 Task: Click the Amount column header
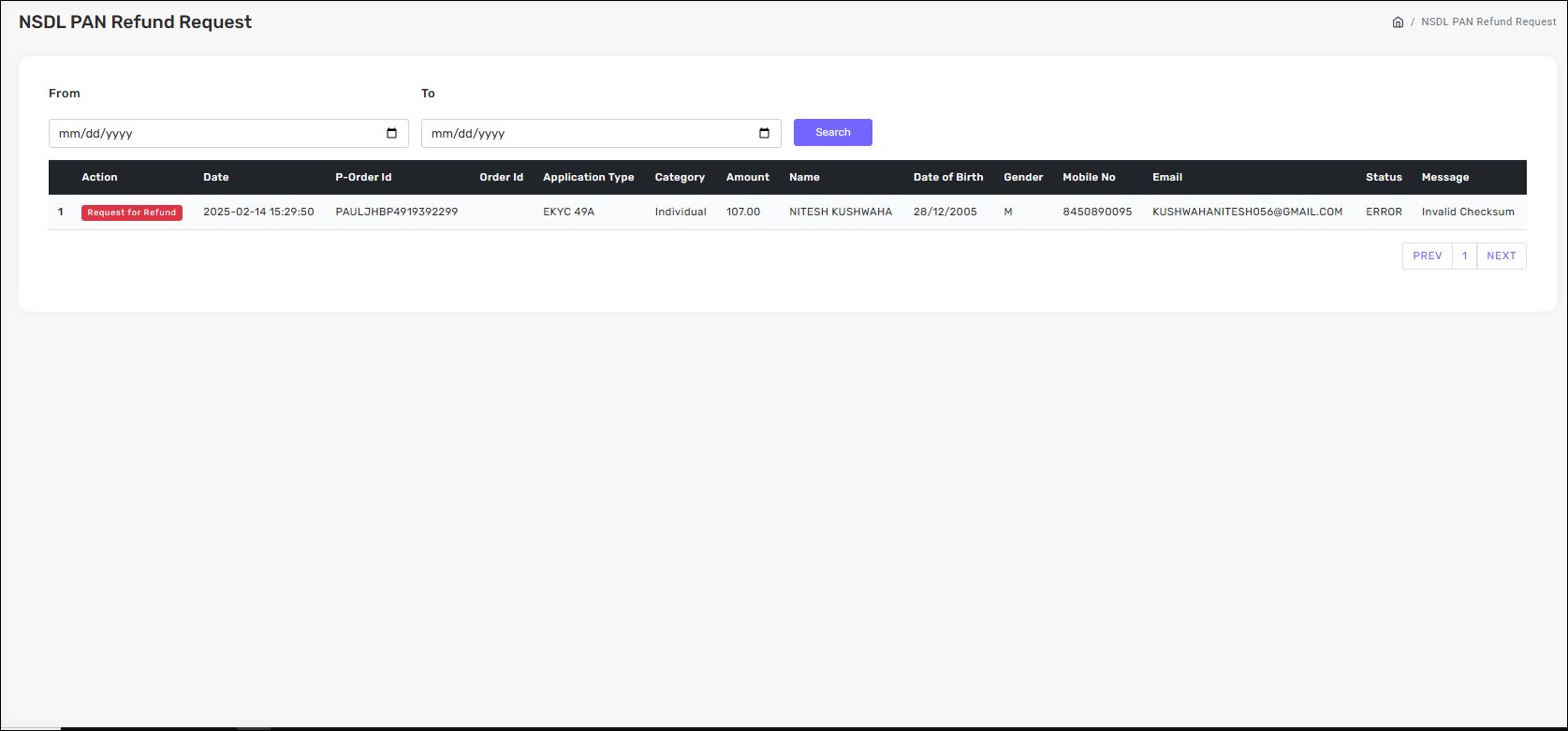[x=747, y=177]
